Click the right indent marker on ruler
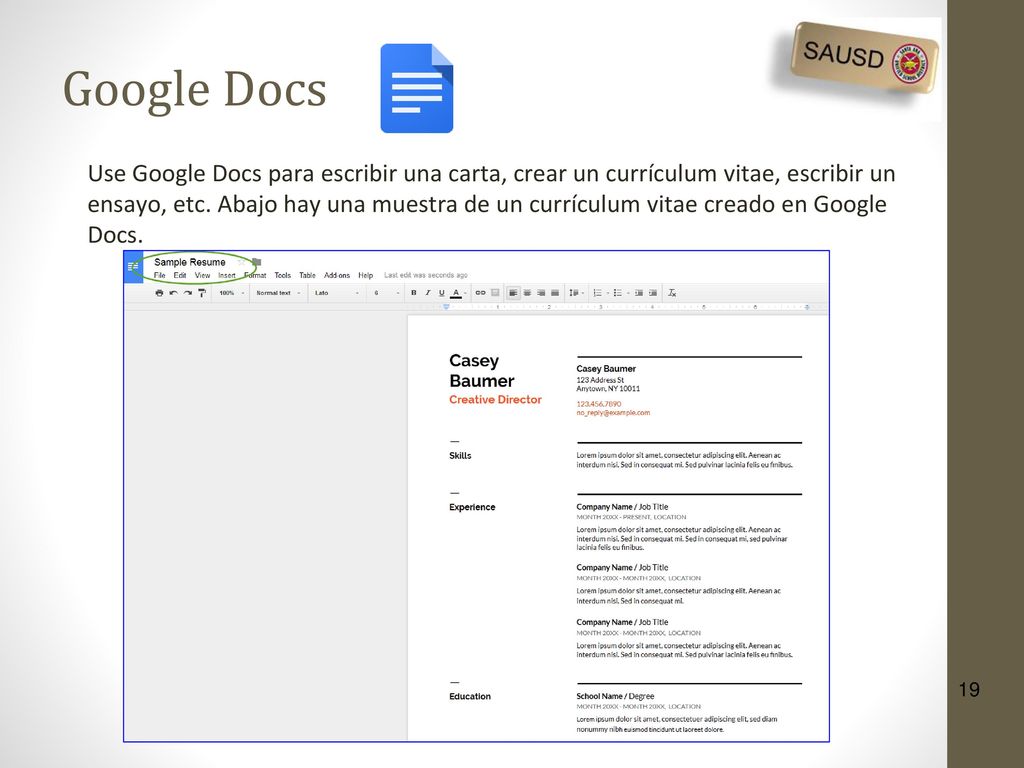The width and height of the screenshot is (1024, 768). [807, 306]
